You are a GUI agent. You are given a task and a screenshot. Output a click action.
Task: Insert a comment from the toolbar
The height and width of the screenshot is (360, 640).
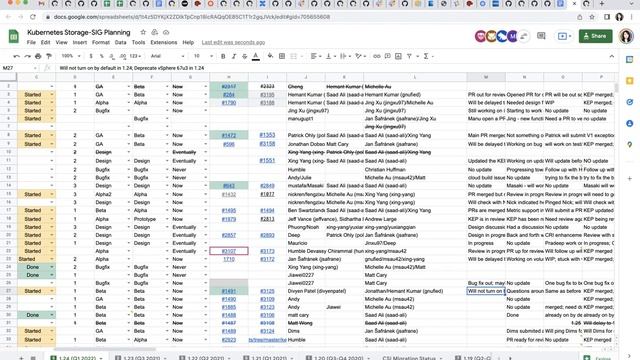click(x=387, y=56)
